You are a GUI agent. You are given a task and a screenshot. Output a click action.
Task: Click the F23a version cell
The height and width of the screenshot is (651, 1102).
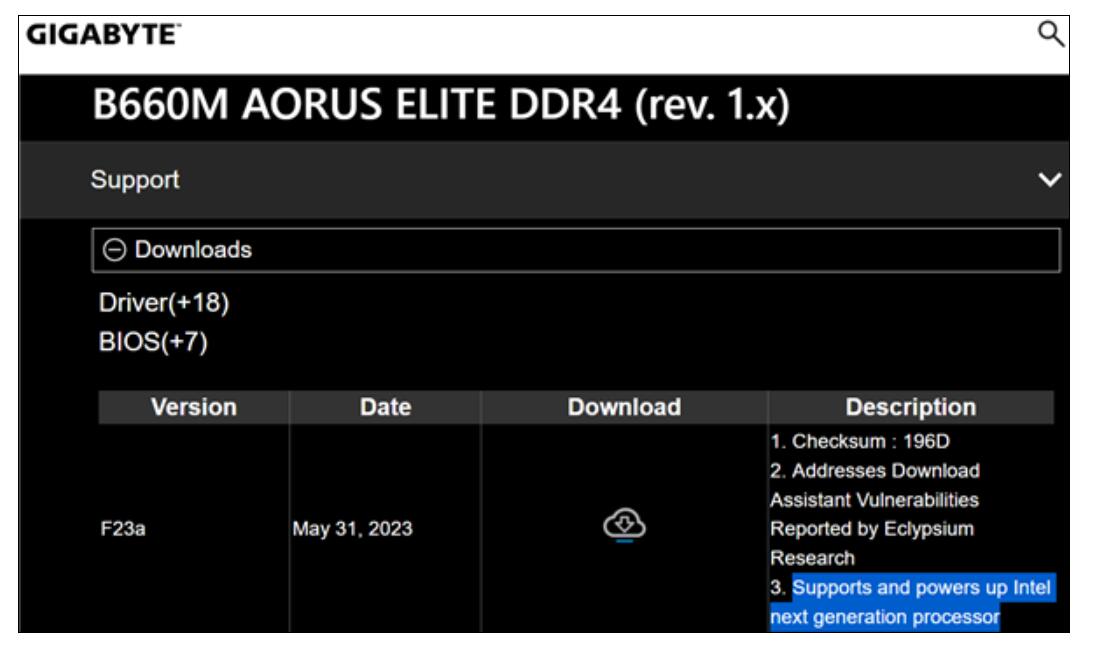pos(123,529)
